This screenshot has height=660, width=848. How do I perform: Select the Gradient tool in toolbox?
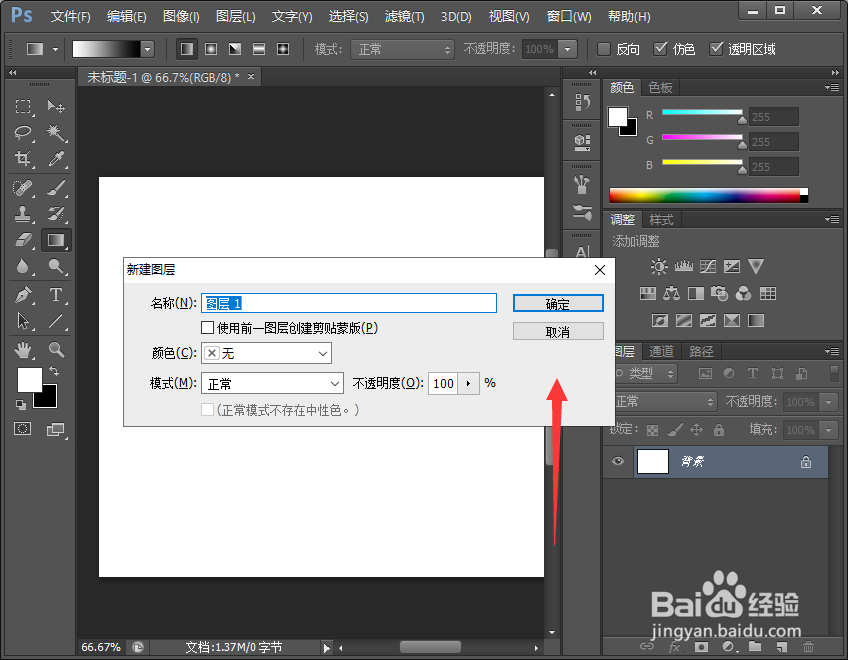(56, 240)
